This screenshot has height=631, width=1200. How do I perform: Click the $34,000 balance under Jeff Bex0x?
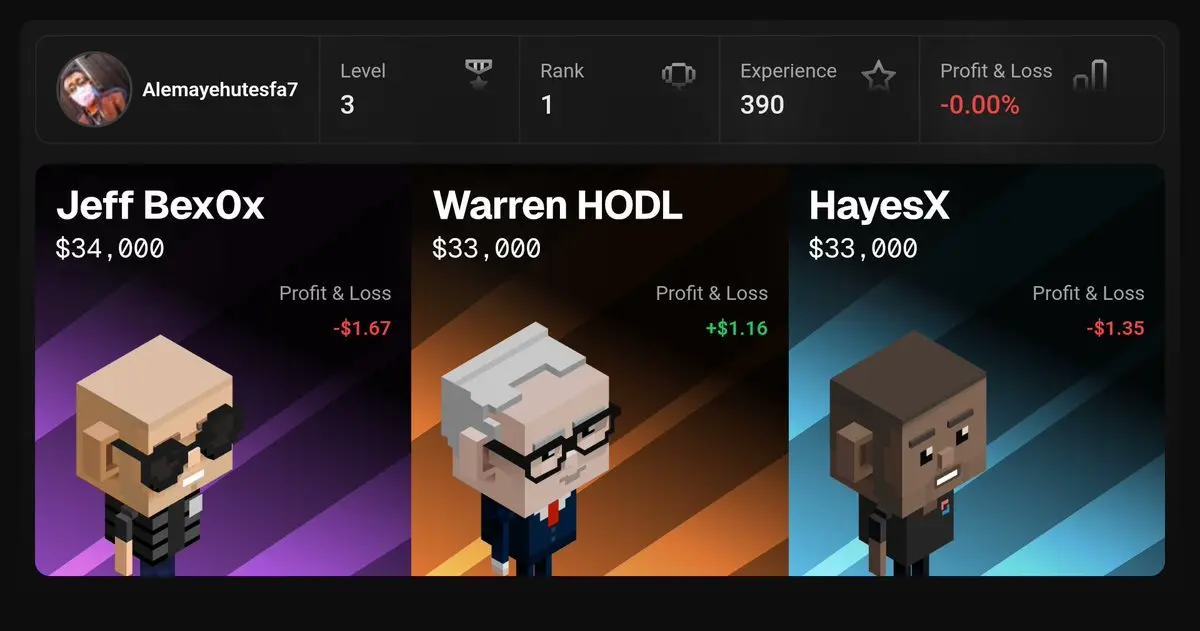110,248
